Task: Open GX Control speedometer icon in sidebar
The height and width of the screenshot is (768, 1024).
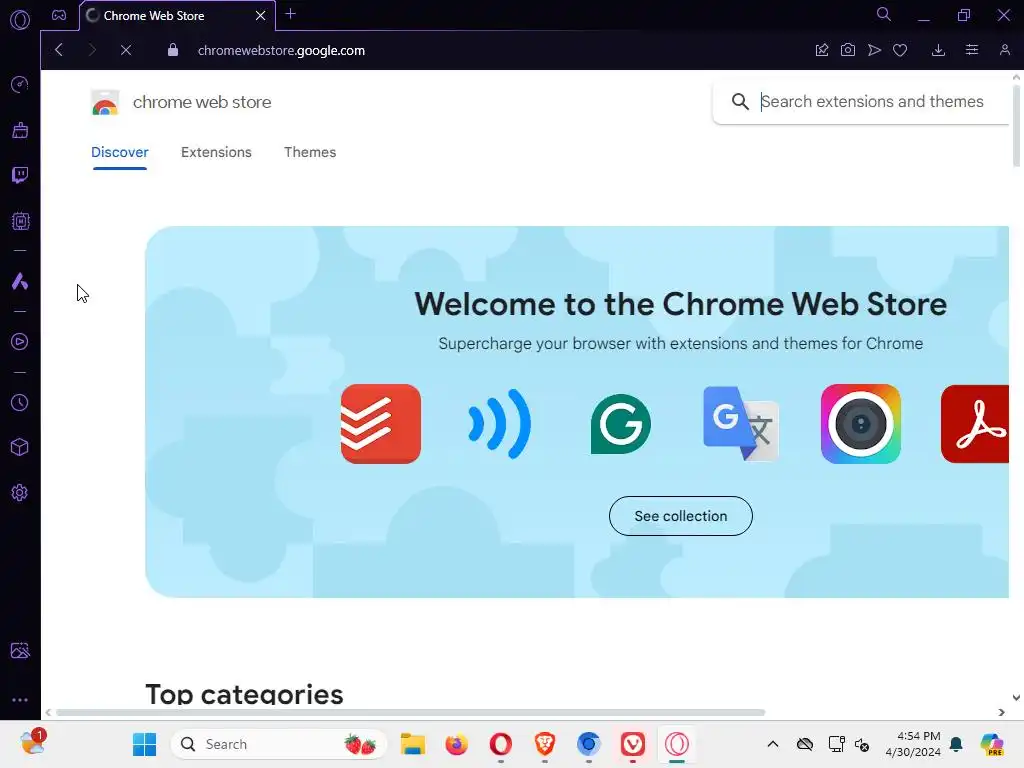Action: click(x=20, y=84)
